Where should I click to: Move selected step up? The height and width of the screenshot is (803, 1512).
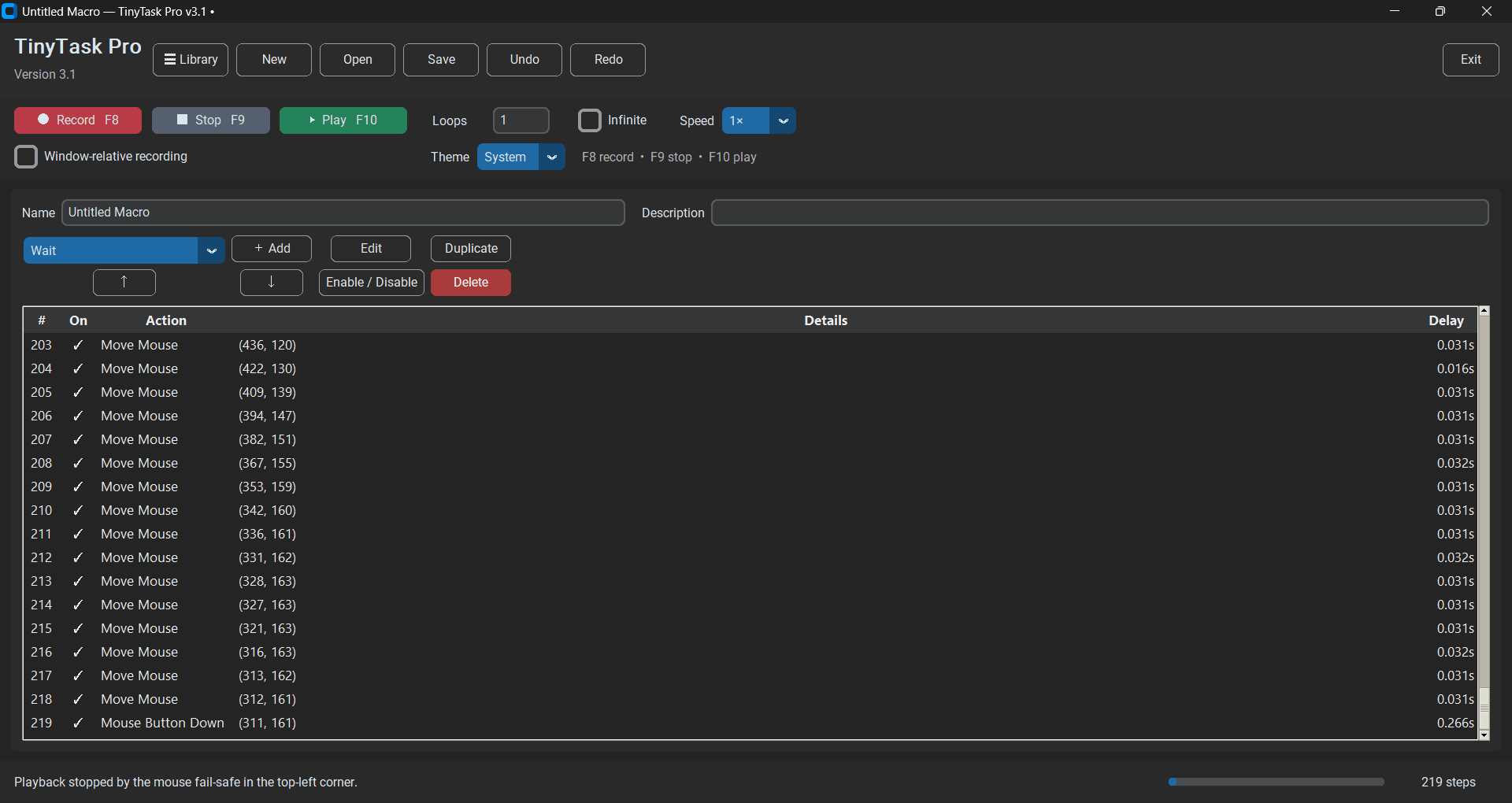tap(124, 283)
